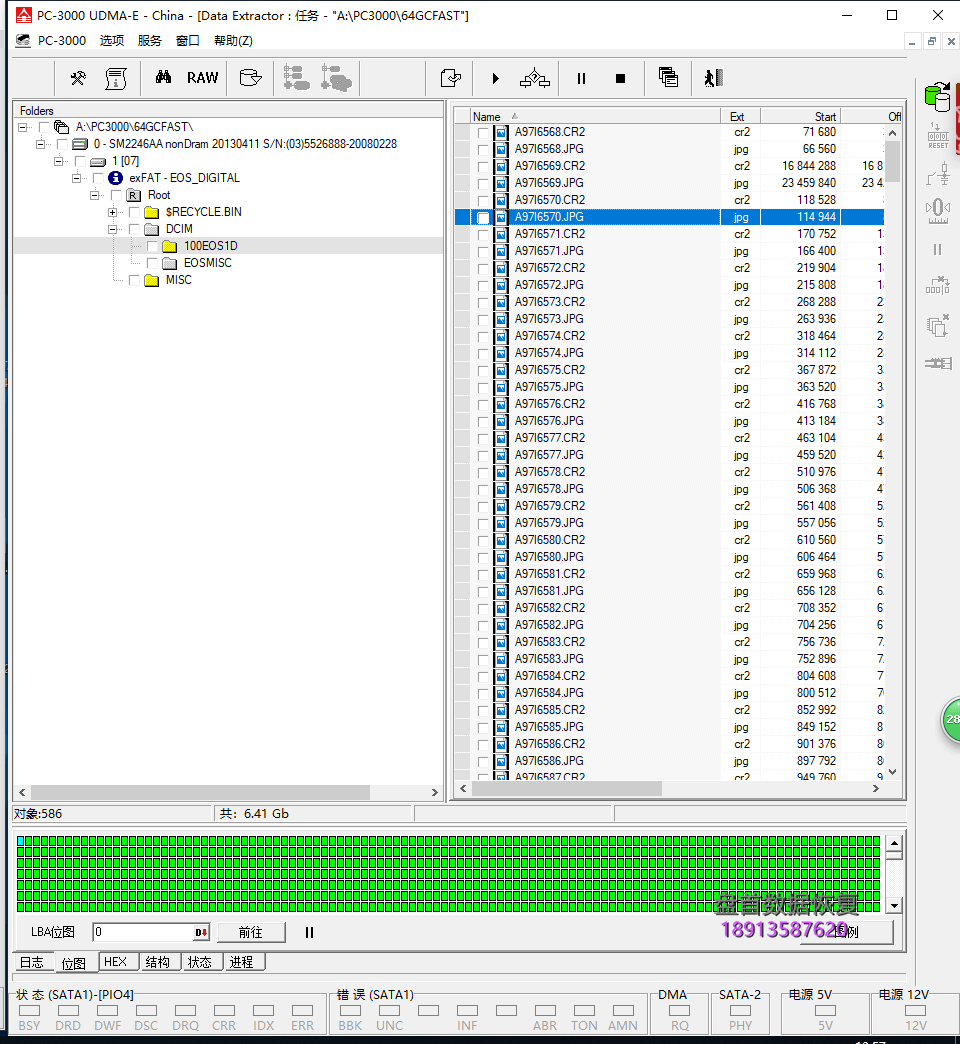Click the file list vertical scrollbar thumb
The height and width of the screenshot is (1044, 960).
tap(893, 162)
